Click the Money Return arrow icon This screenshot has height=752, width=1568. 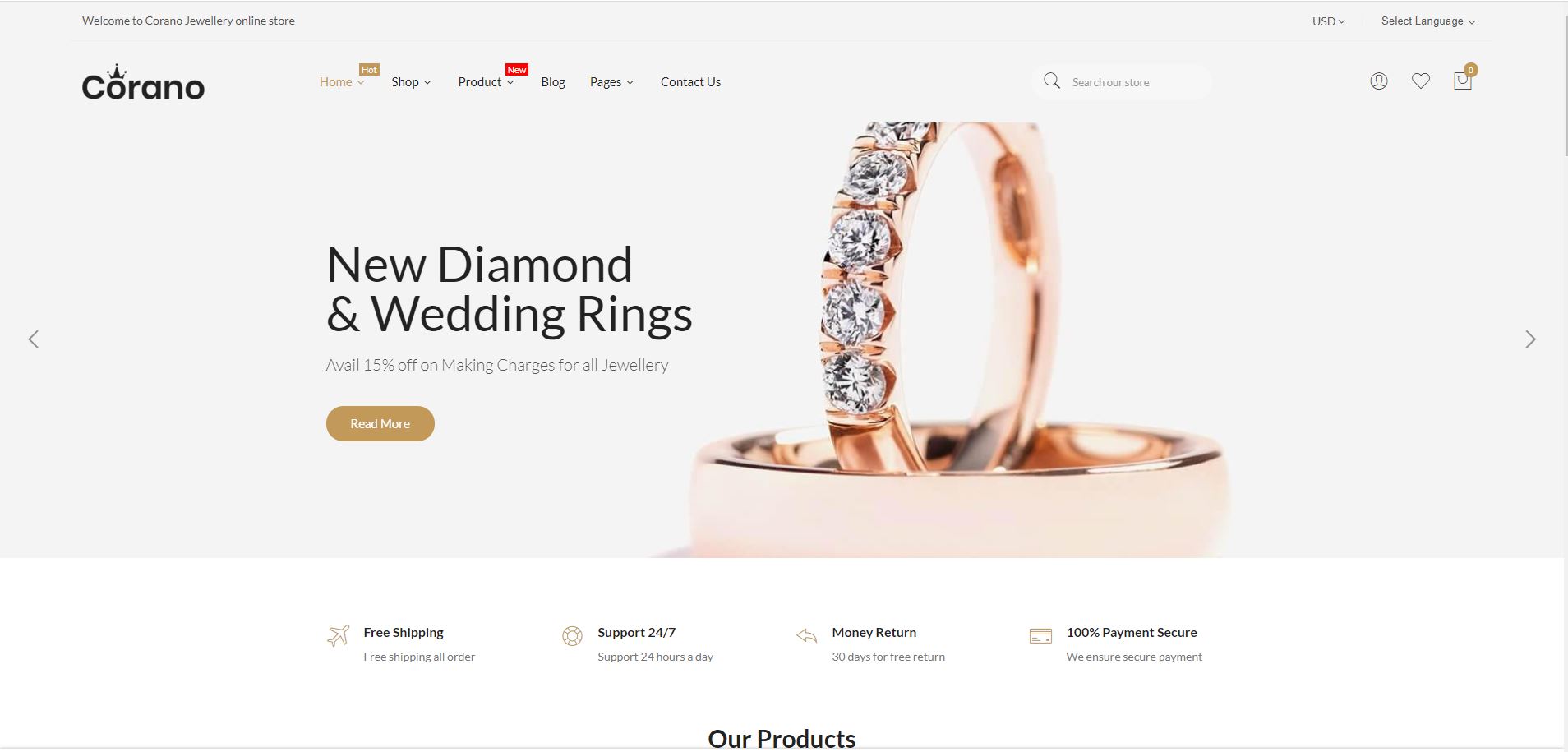[806, 635]
